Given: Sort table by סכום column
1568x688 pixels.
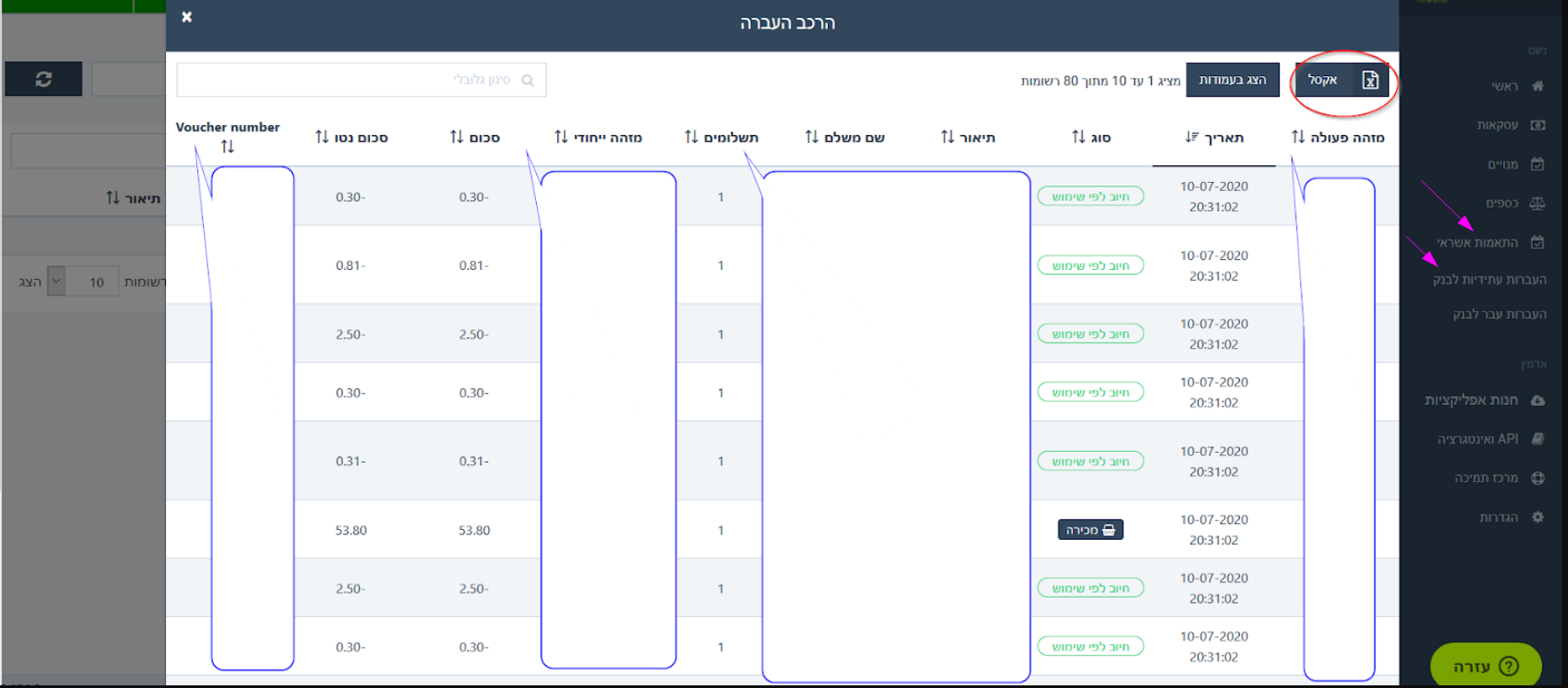Looking at the screenshot, I should (x=475, y=137).
